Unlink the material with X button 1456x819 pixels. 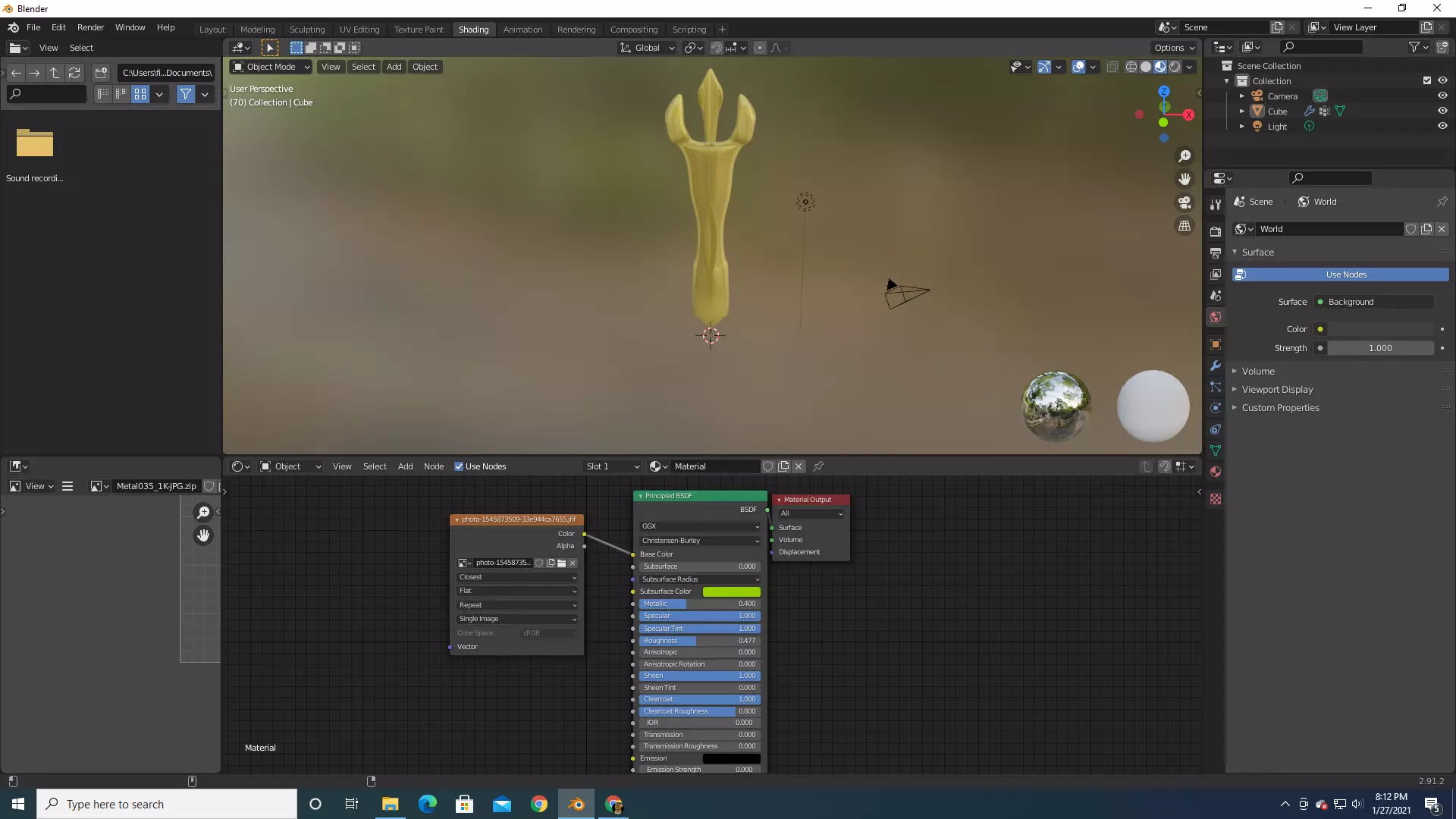pos(799,466)
